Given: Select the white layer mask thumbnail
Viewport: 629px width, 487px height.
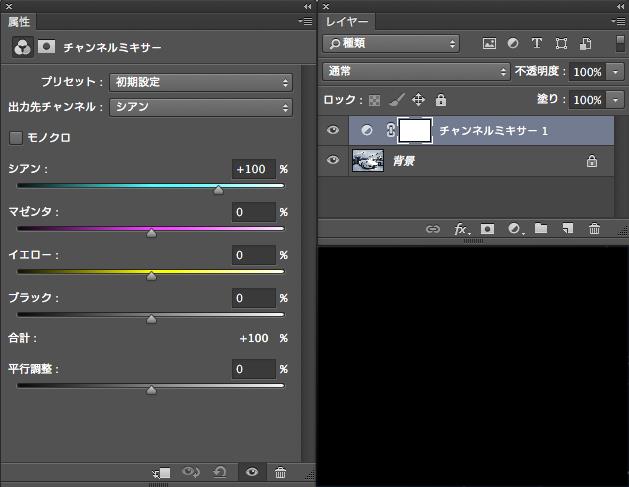Looking at the screenshot, I should pos(415,130).
